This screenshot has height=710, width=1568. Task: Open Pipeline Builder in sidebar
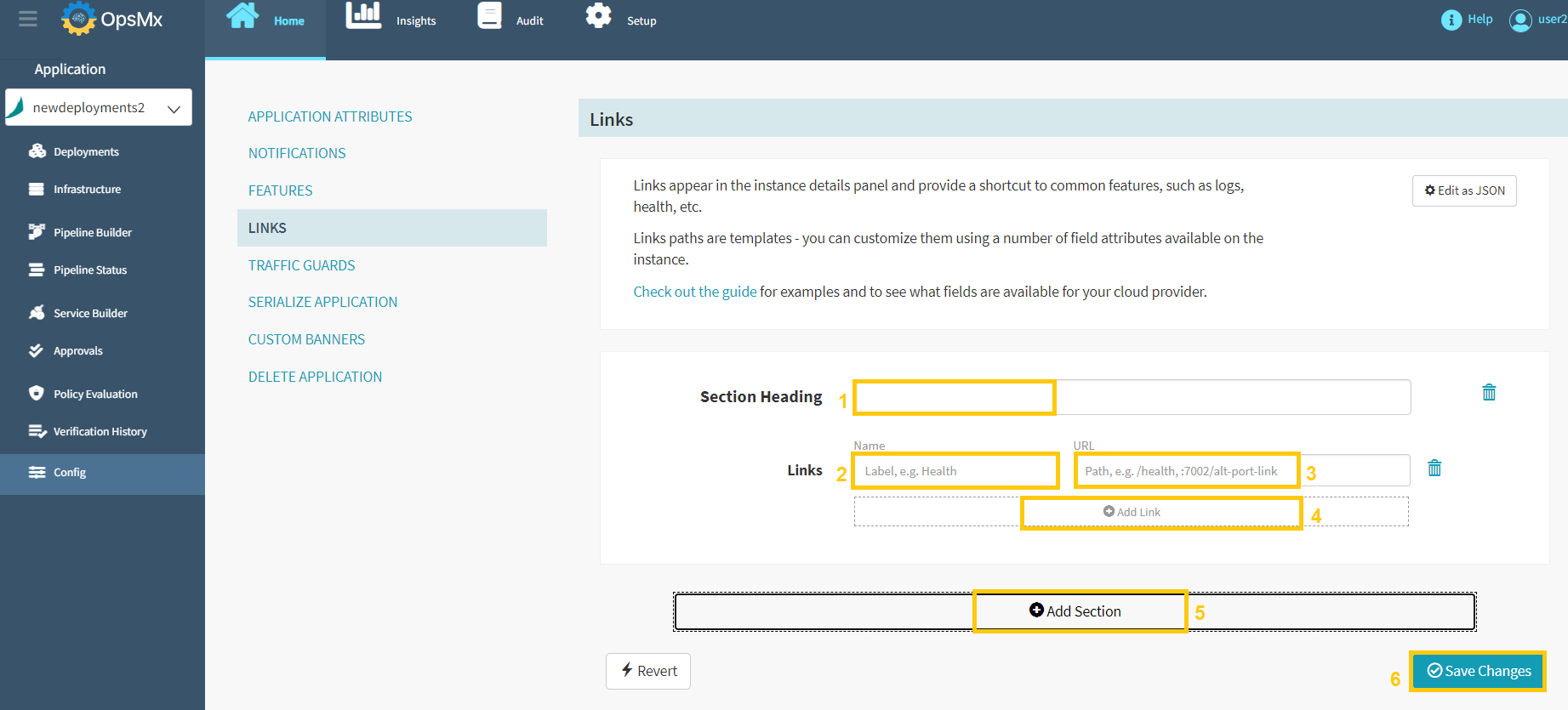pyautogui.click(x=92, y=232)
